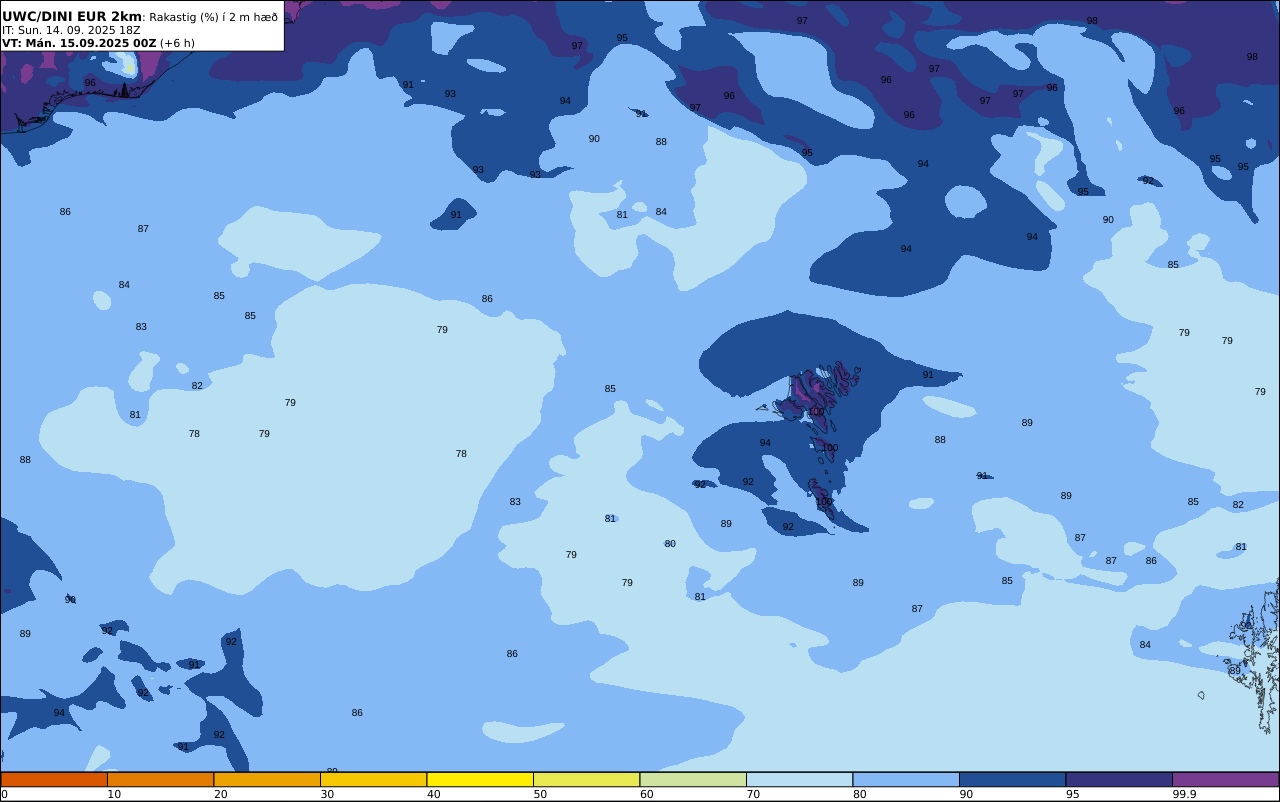Screen dimensions: 1280x802
Task: Click the '30' legend tick label
Action: pos(327,794)
